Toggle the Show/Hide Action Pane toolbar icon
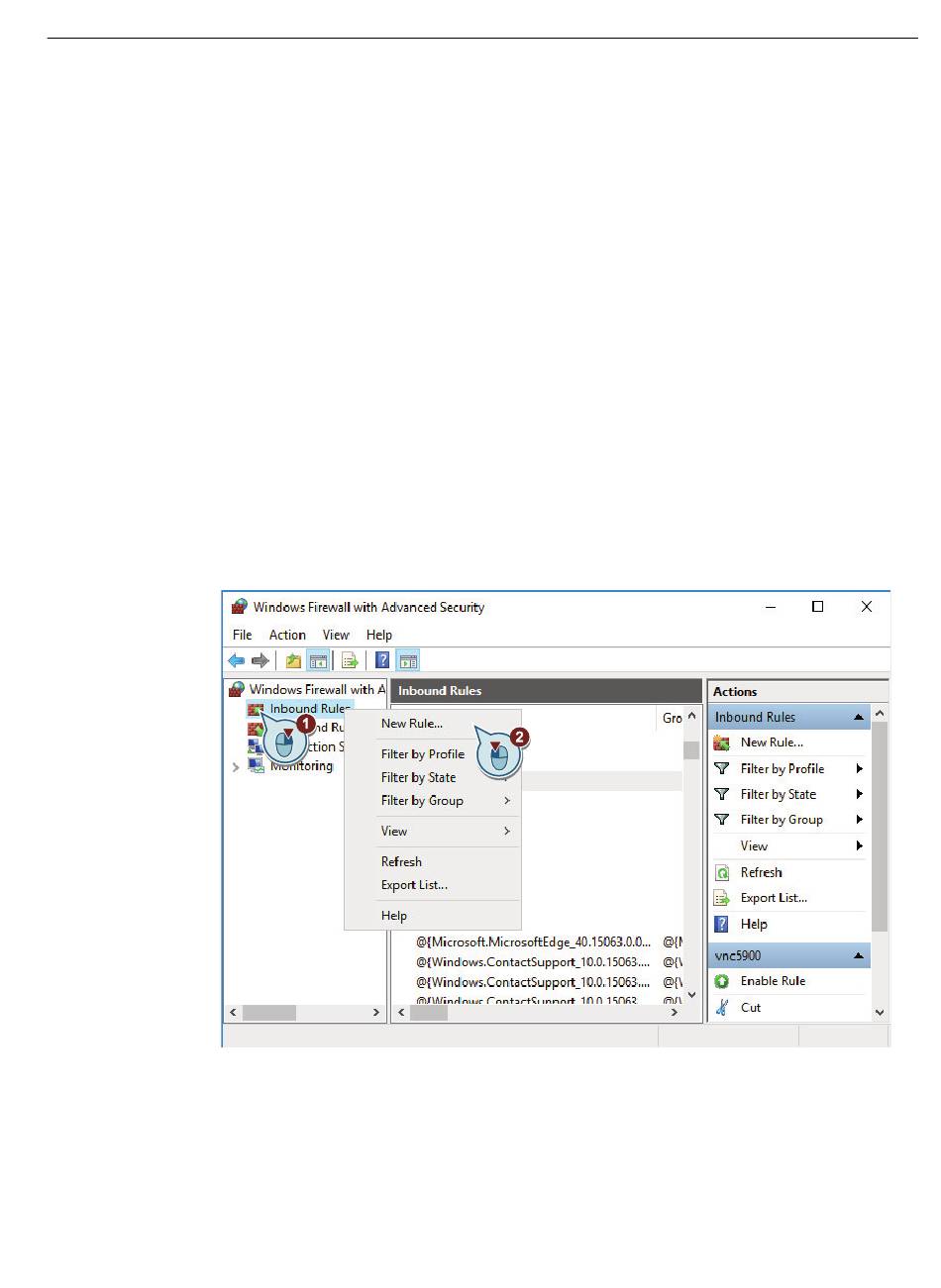Image resolution: width=941 pixels, height=1288 pixels. pyautogui.click(x=408, y=660)
